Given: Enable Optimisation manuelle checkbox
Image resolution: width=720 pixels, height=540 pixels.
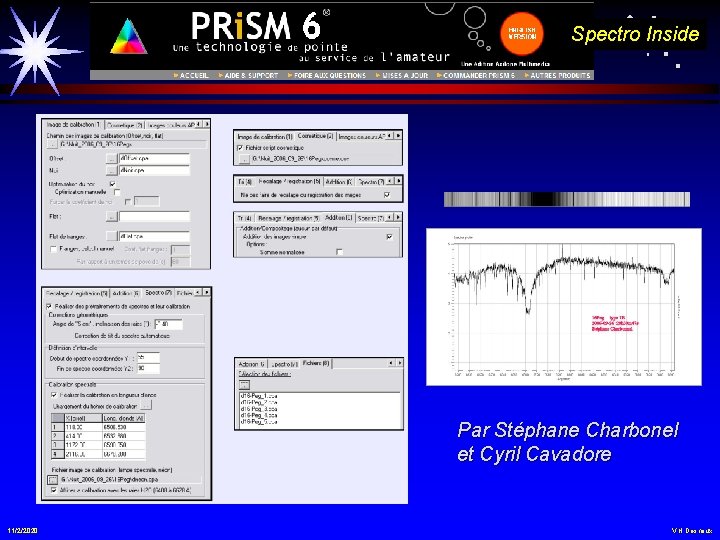Looking at the screenshot, I should [117, 192].
